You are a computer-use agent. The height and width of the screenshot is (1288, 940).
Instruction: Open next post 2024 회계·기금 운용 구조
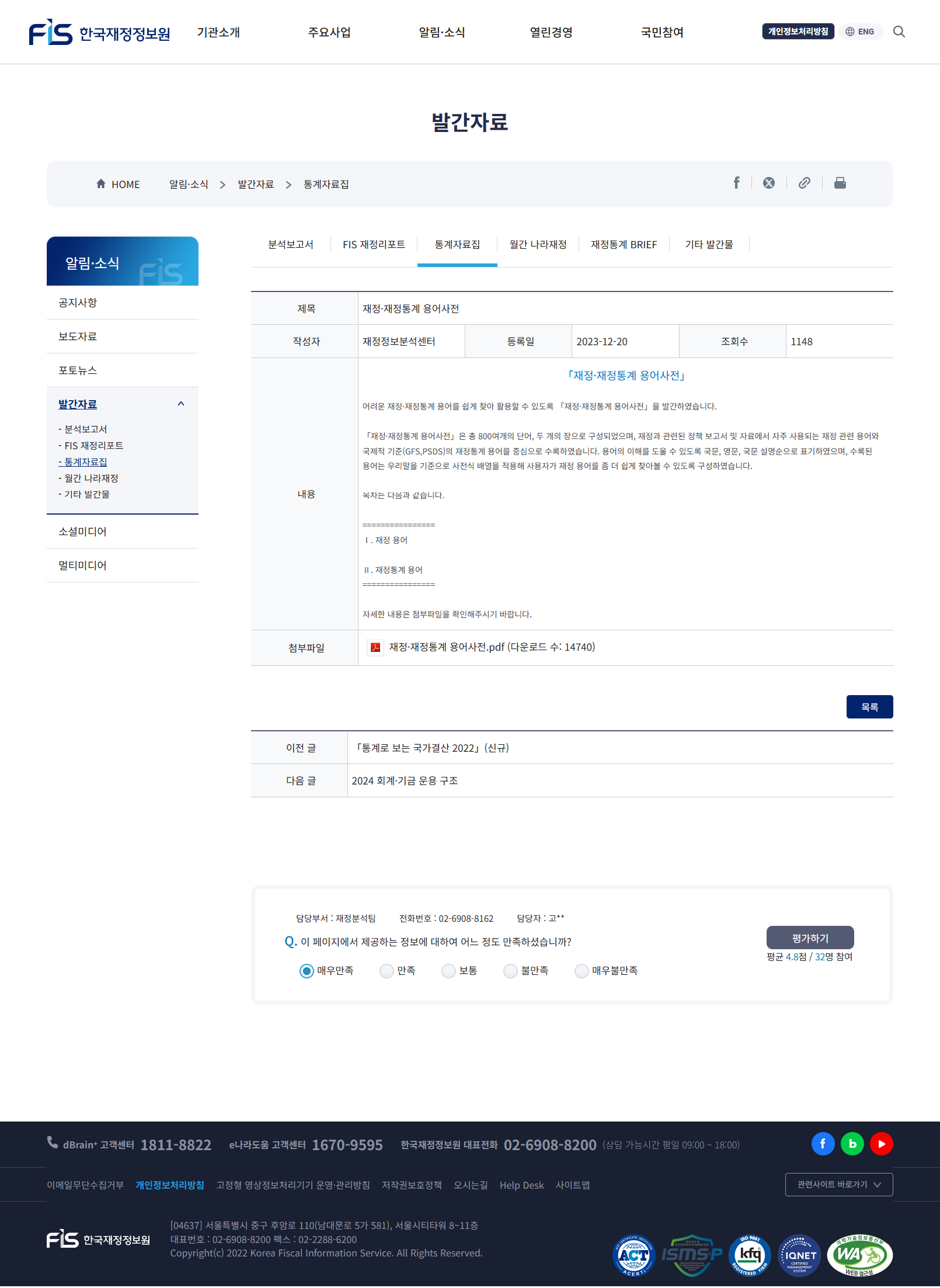(405, 781)
